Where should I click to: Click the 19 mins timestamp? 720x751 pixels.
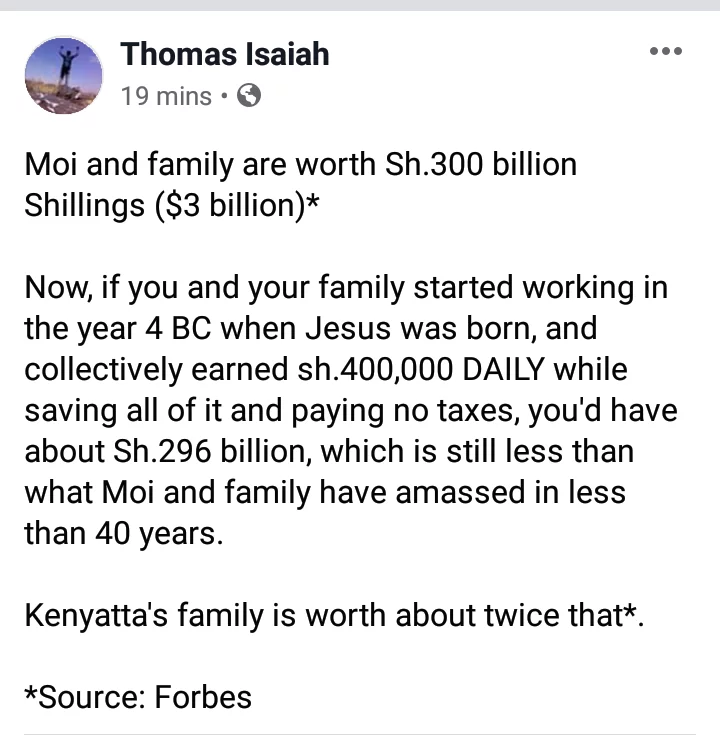(x=166, y=96)
